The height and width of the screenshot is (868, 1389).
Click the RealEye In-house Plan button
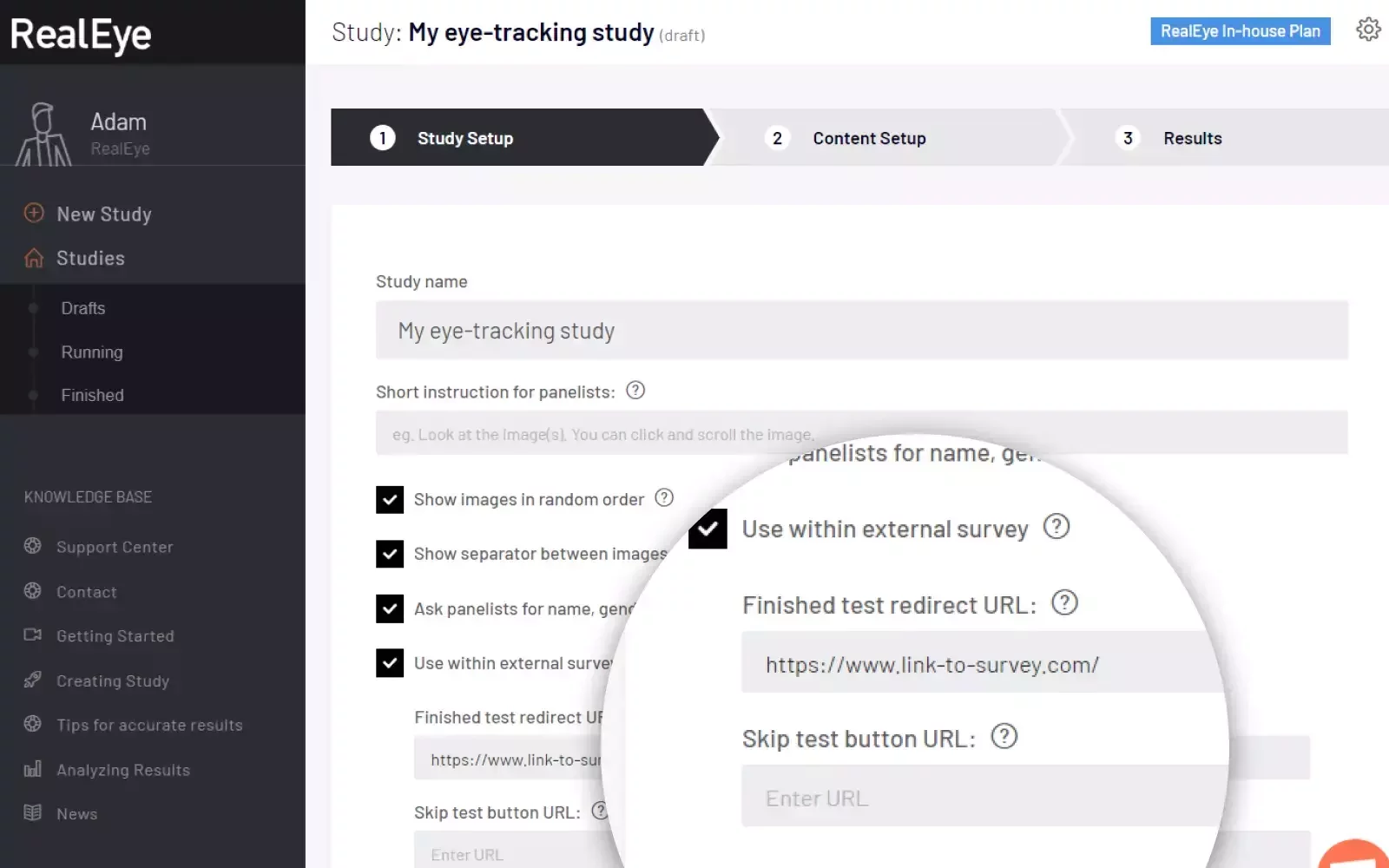1240,31
